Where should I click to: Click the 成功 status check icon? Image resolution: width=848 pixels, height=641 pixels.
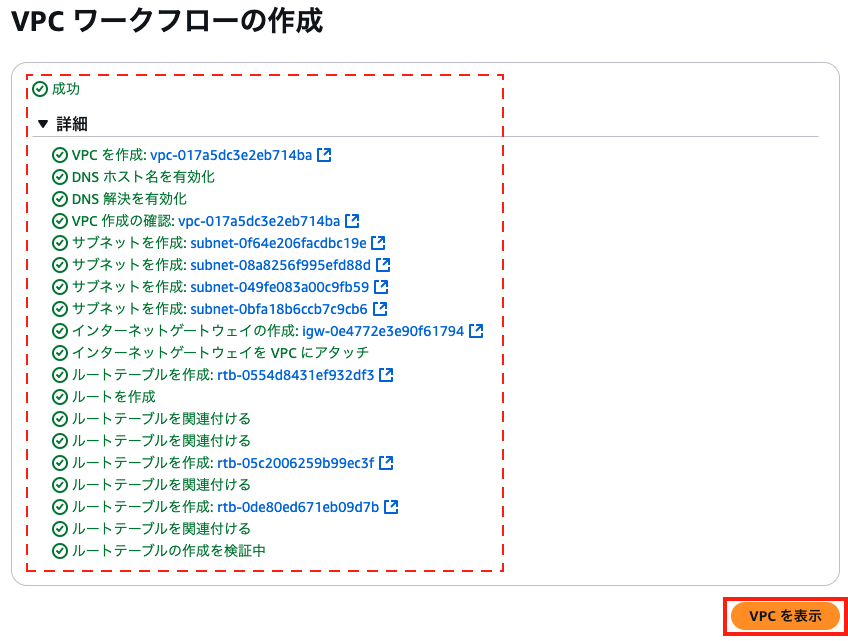point(40,89)
